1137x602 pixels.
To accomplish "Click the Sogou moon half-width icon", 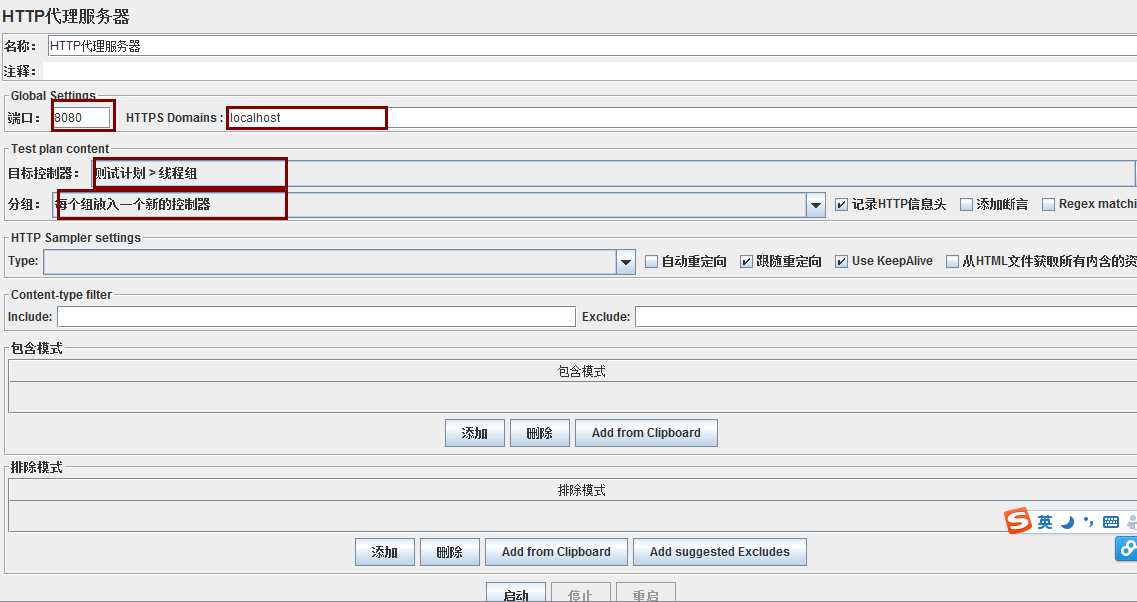I will click(1067, 522).
